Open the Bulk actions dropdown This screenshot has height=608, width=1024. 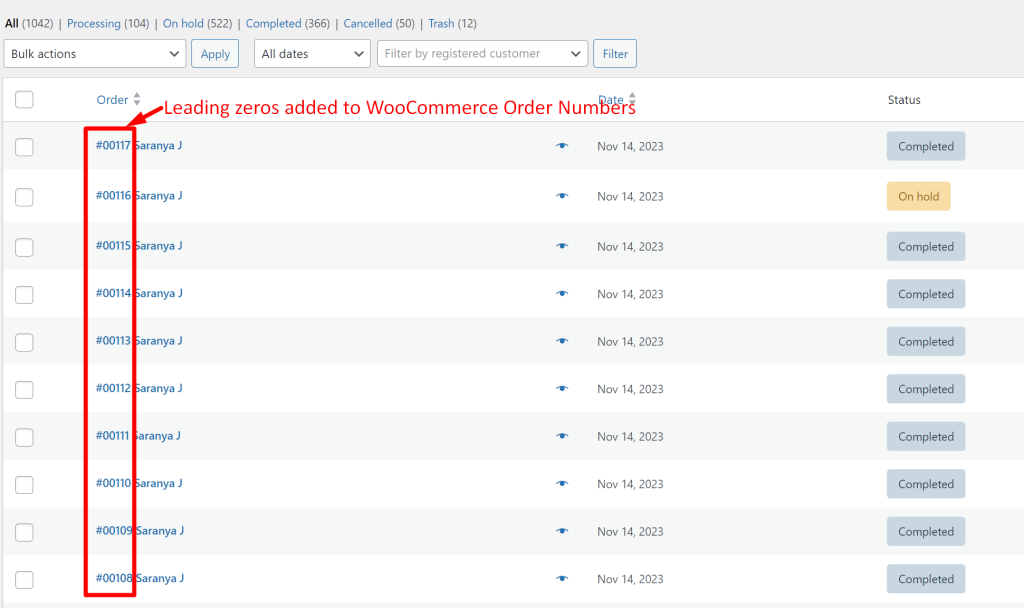tap(95, 54)
